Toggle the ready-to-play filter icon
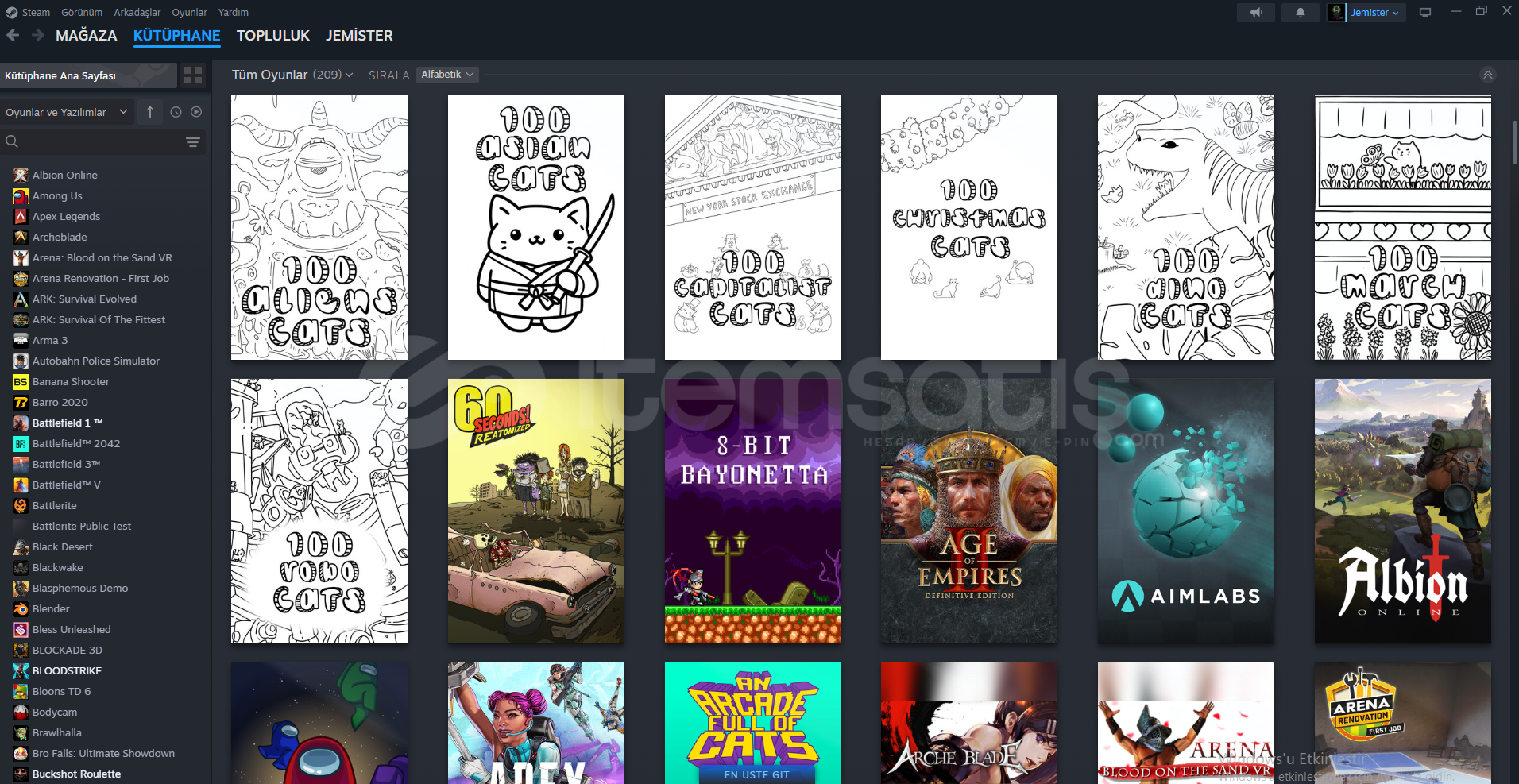The image size is (1519, 784). [x=196, y=112]
